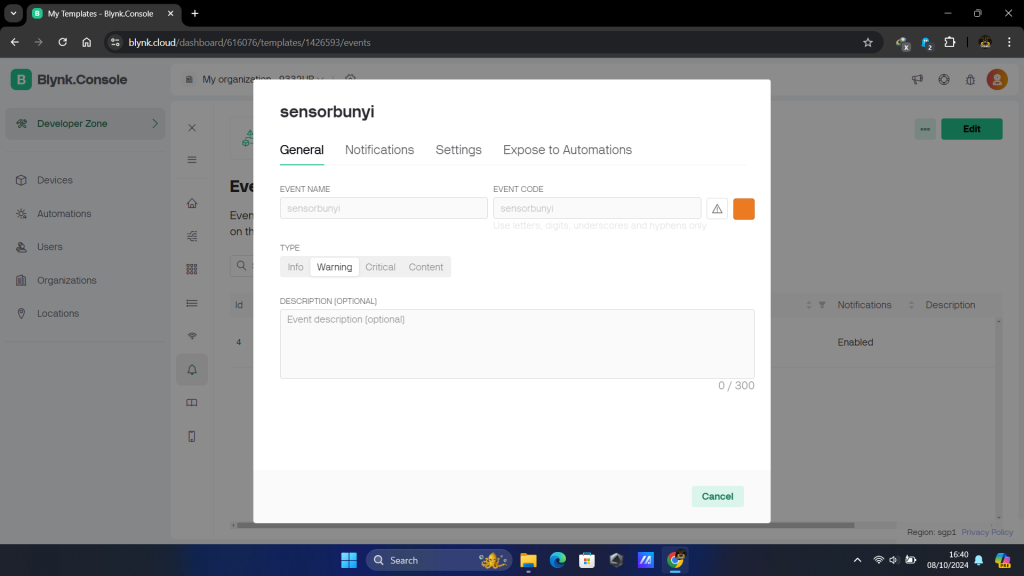Go to Expose to Automations tab
Viewport: 1024px width, 576px height.
click(x=567, y=150)
